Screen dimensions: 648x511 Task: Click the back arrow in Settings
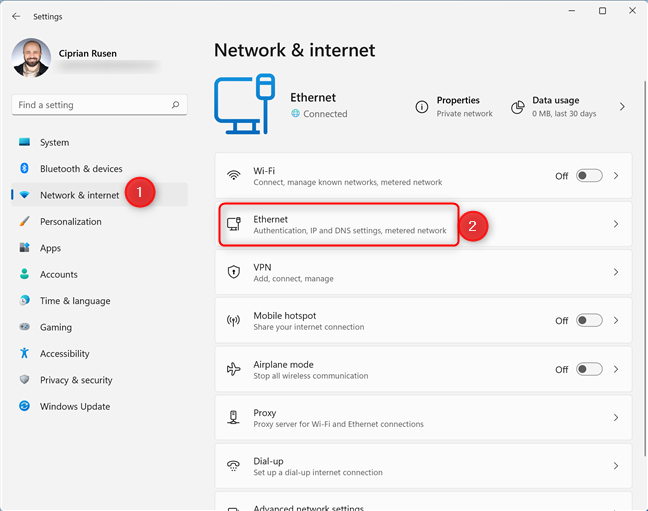coord(16,17)
